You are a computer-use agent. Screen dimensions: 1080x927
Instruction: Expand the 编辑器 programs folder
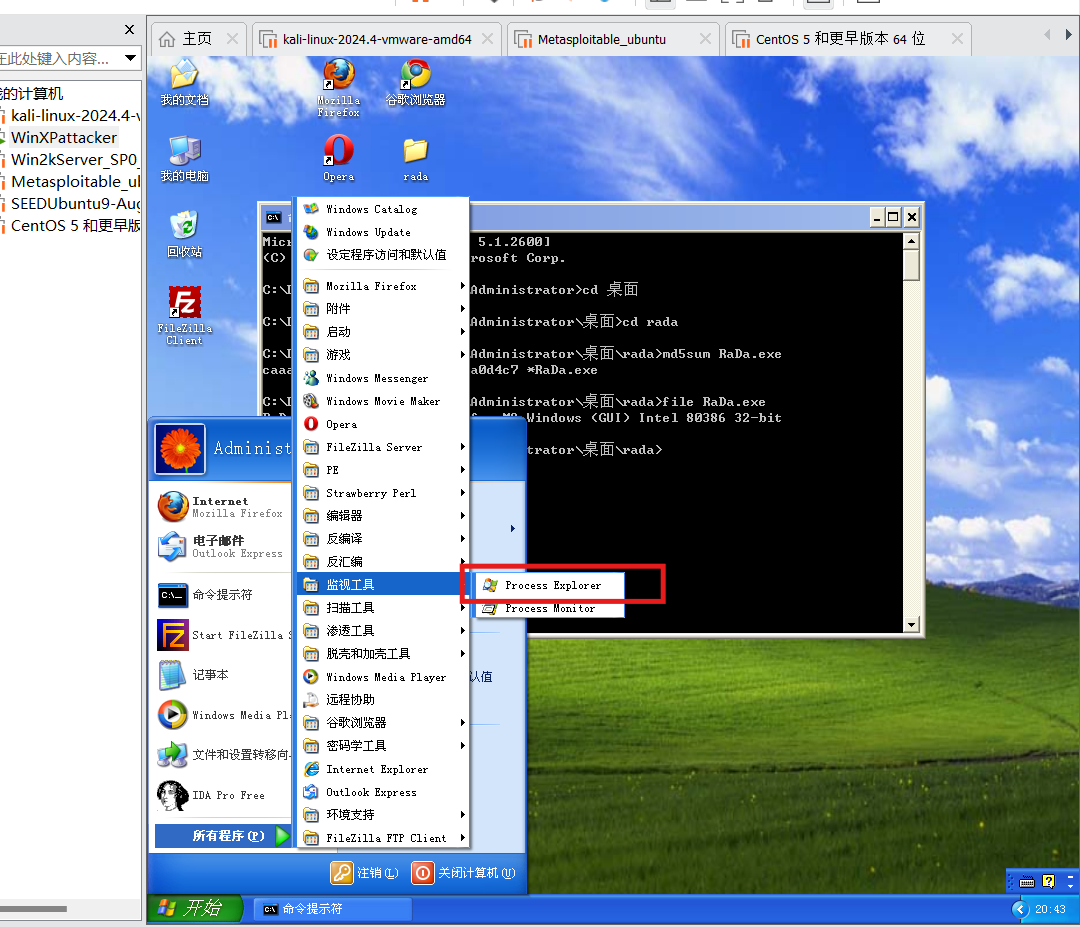coord(383,516)
